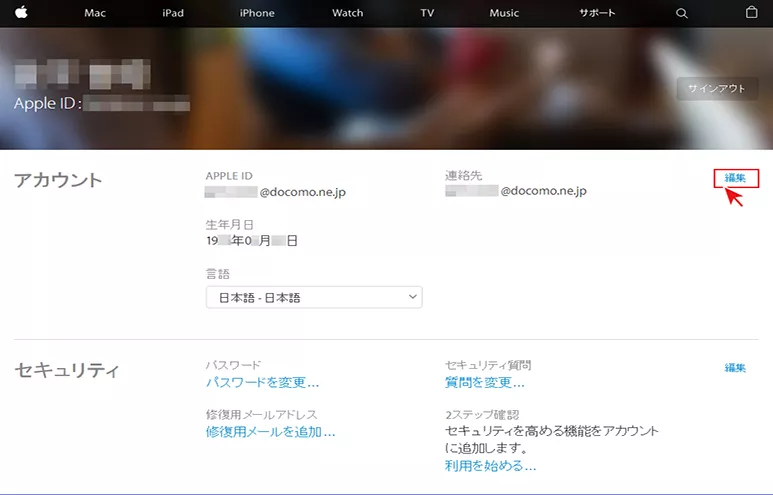
Task: Open the shopping bag icon
Action: pos(751,13)
